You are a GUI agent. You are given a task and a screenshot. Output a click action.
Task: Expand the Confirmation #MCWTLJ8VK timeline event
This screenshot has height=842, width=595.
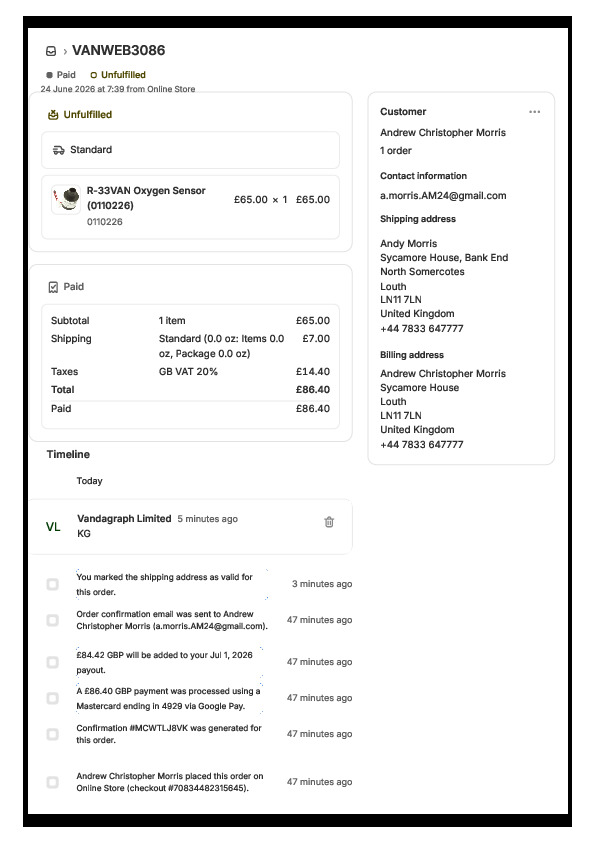[169, 734]
